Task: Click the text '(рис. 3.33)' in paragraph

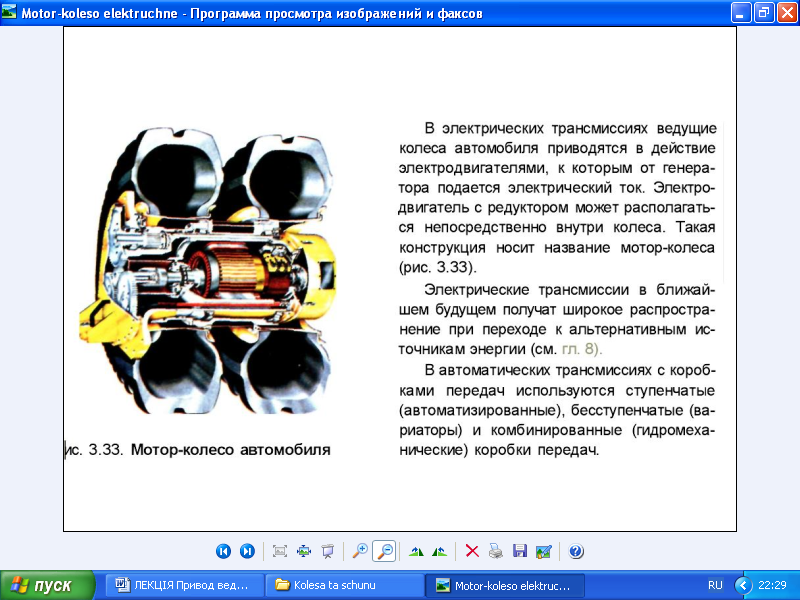Action: [x=437, y=267]
